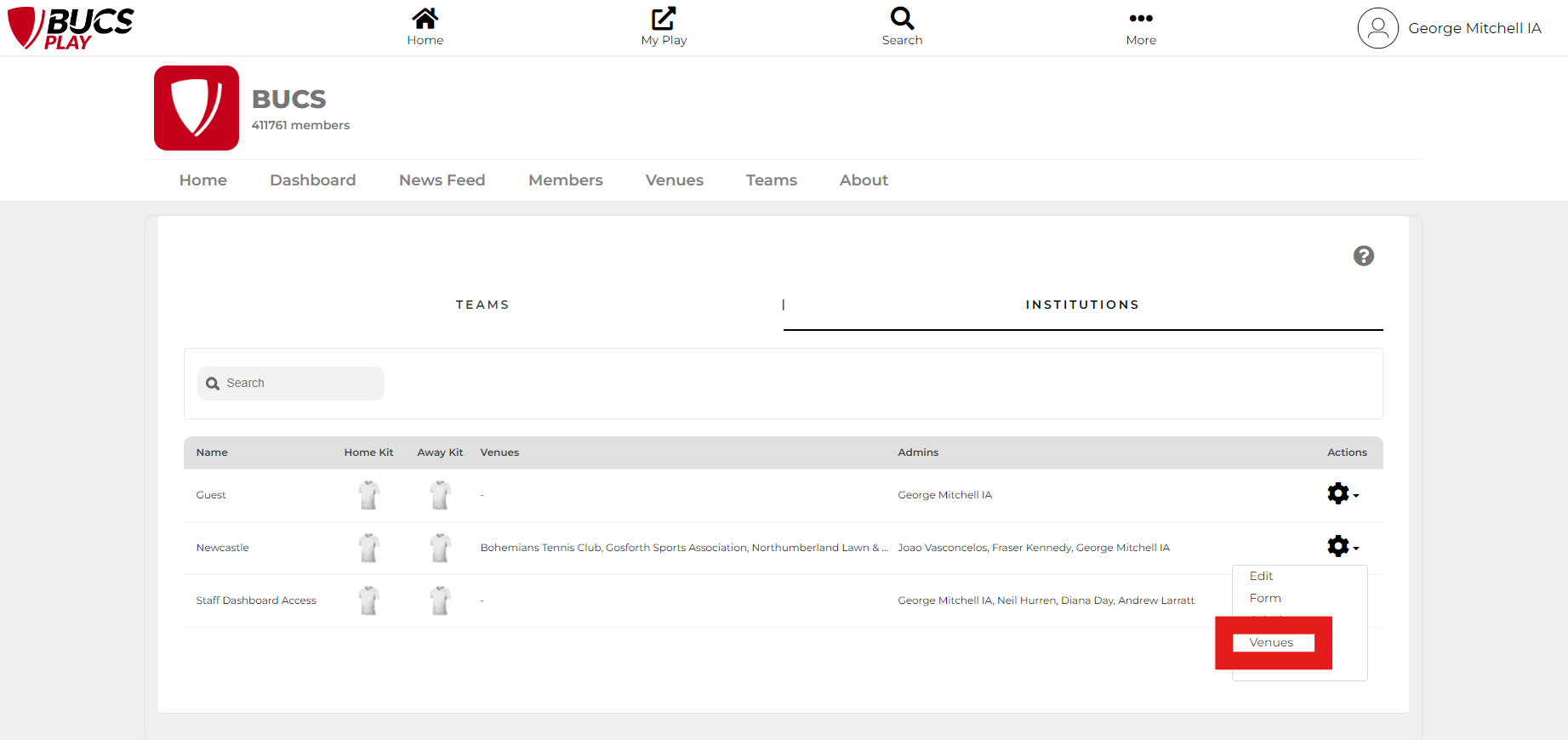The image size is (1568, 740).
Task: Click the Guest row home kit shirt
Action: [368, 495]
